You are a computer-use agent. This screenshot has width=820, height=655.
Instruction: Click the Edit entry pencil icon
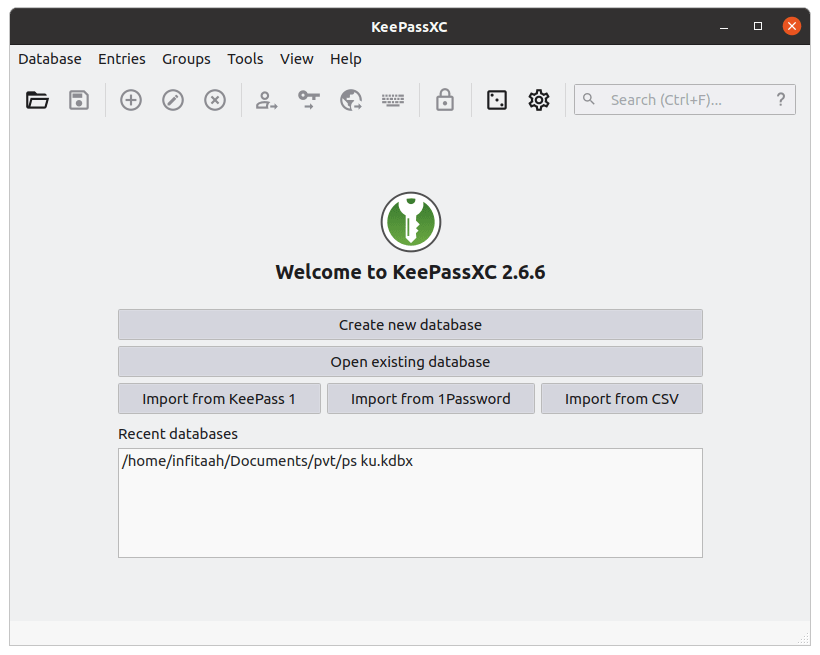[x=173, y=100]
